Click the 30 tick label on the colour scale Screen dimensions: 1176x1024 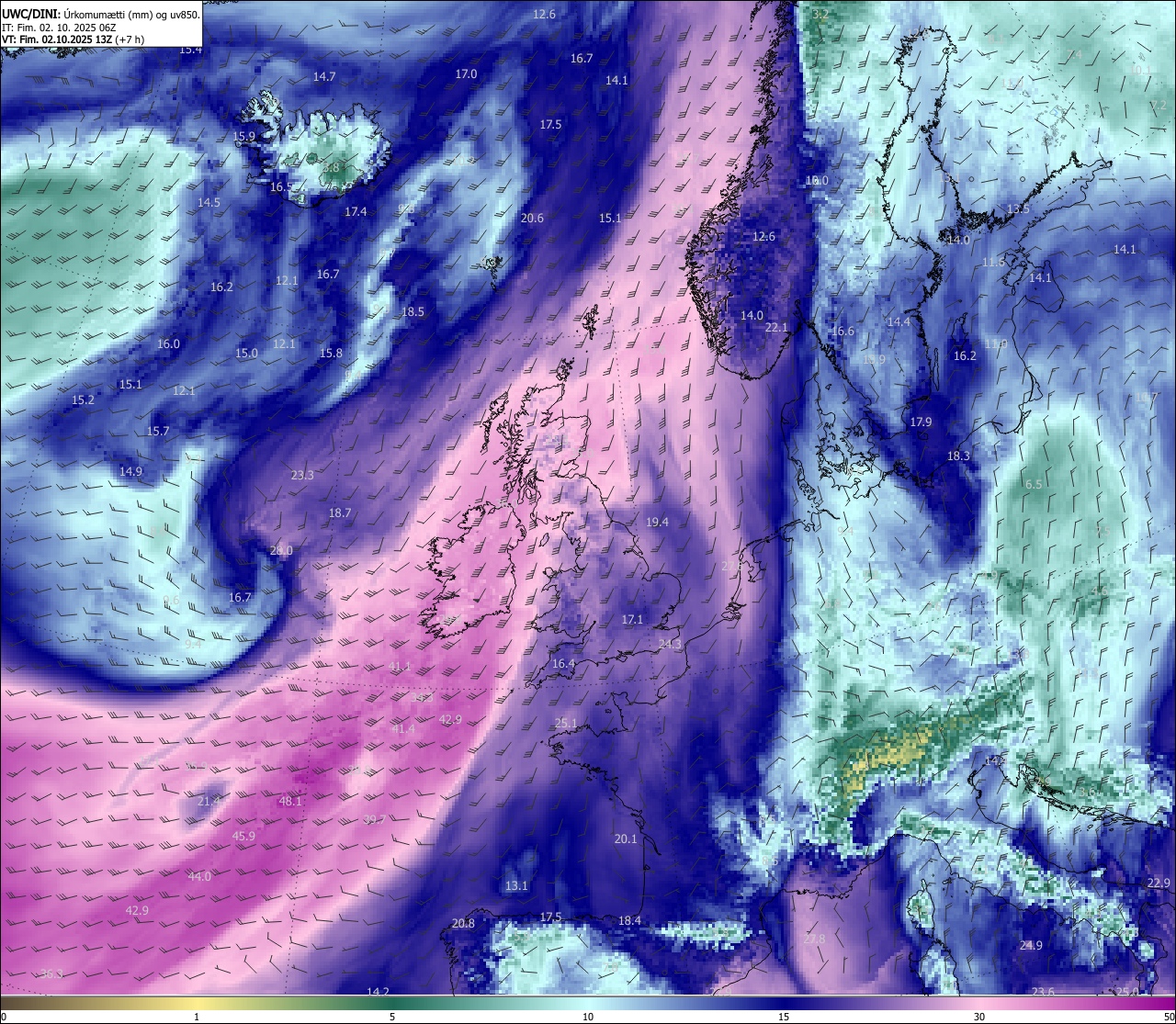(x=979, y=1017)
